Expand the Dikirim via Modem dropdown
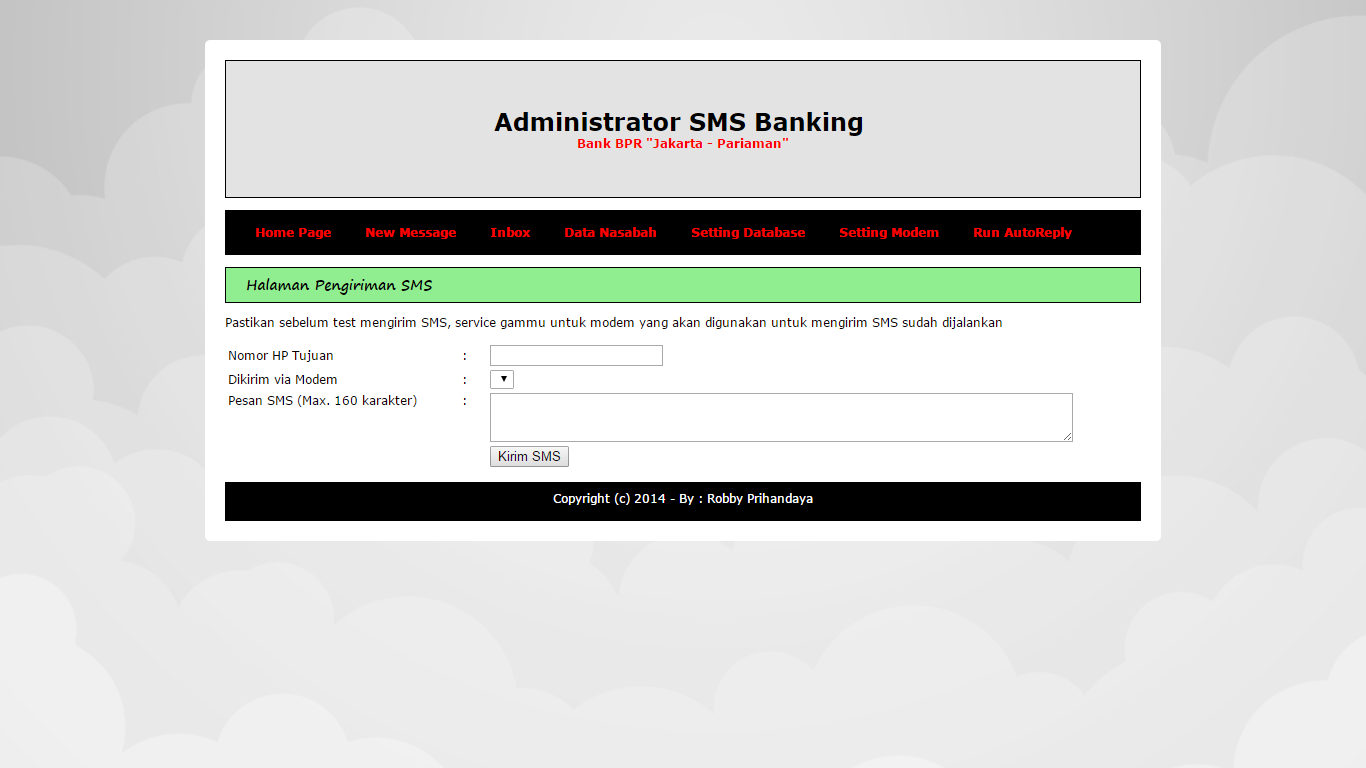This screenshot has height=768, width=1366. 502,380
